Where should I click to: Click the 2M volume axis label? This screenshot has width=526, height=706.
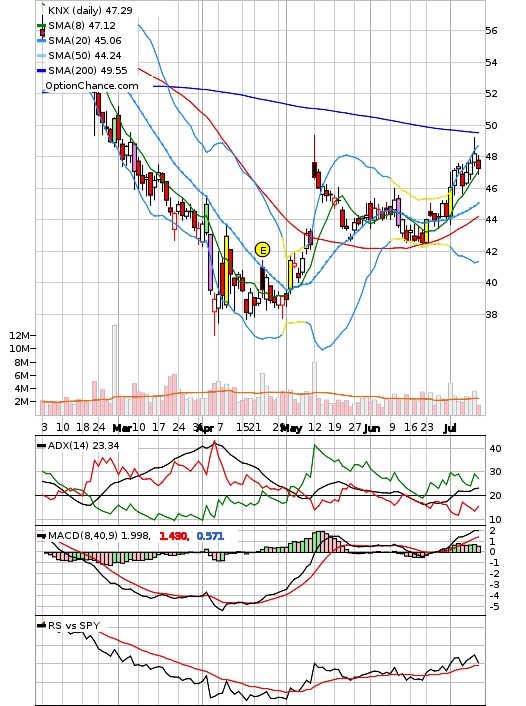(x=22, y=401)
